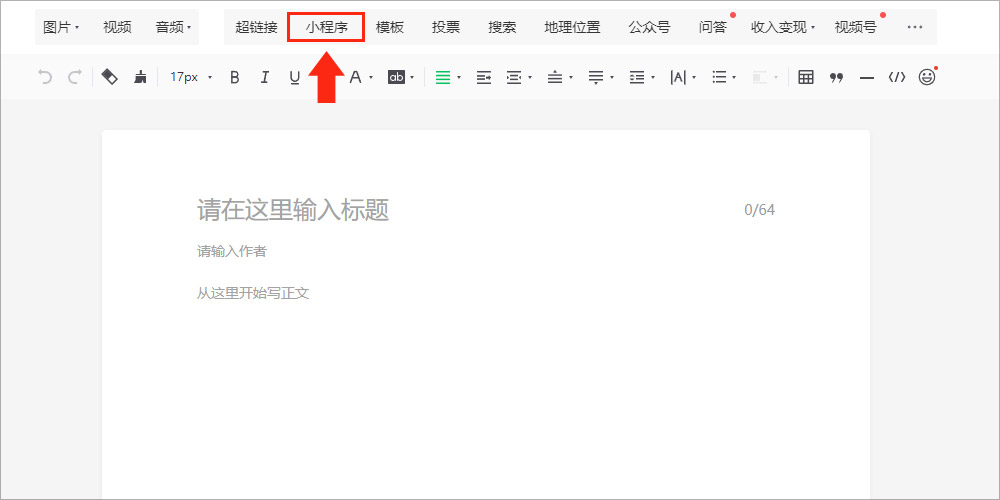Viewport: 1000px width, 500px height.
Task: Click 小程序 to insert mini program
Action: [x=326, y=27]
